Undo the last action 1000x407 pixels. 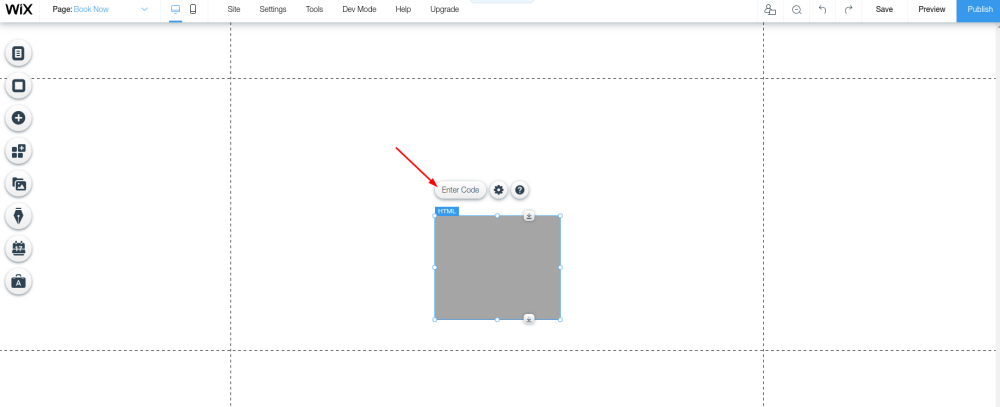[x=822, y=9]
